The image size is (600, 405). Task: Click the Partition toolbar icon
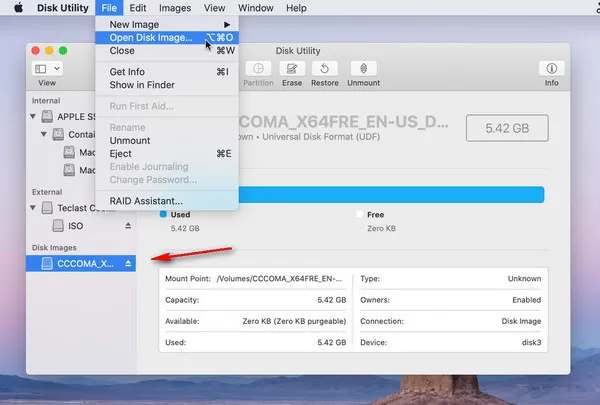258,69
